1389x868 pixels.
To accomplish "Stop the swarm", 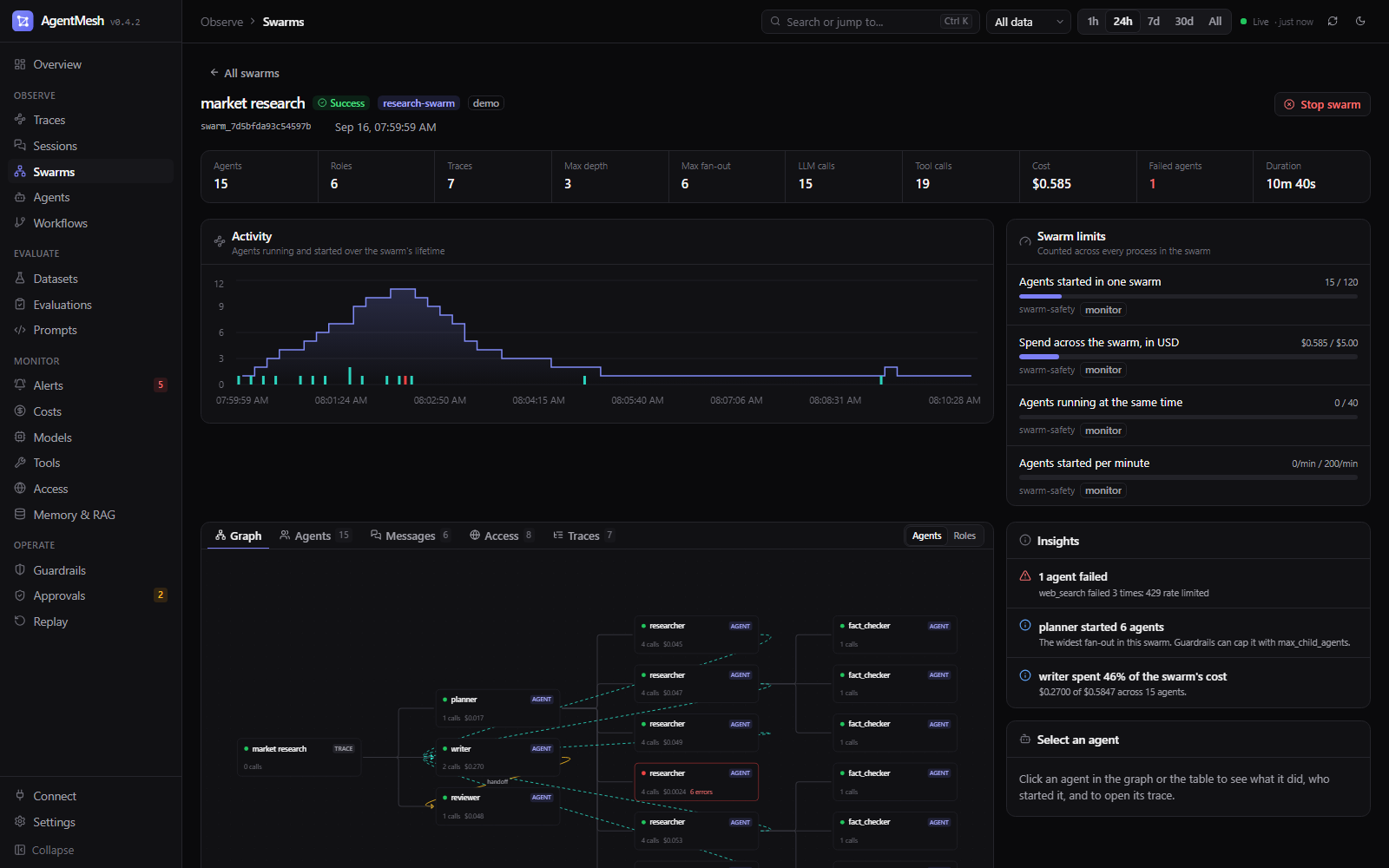I will coord(1322,104).
